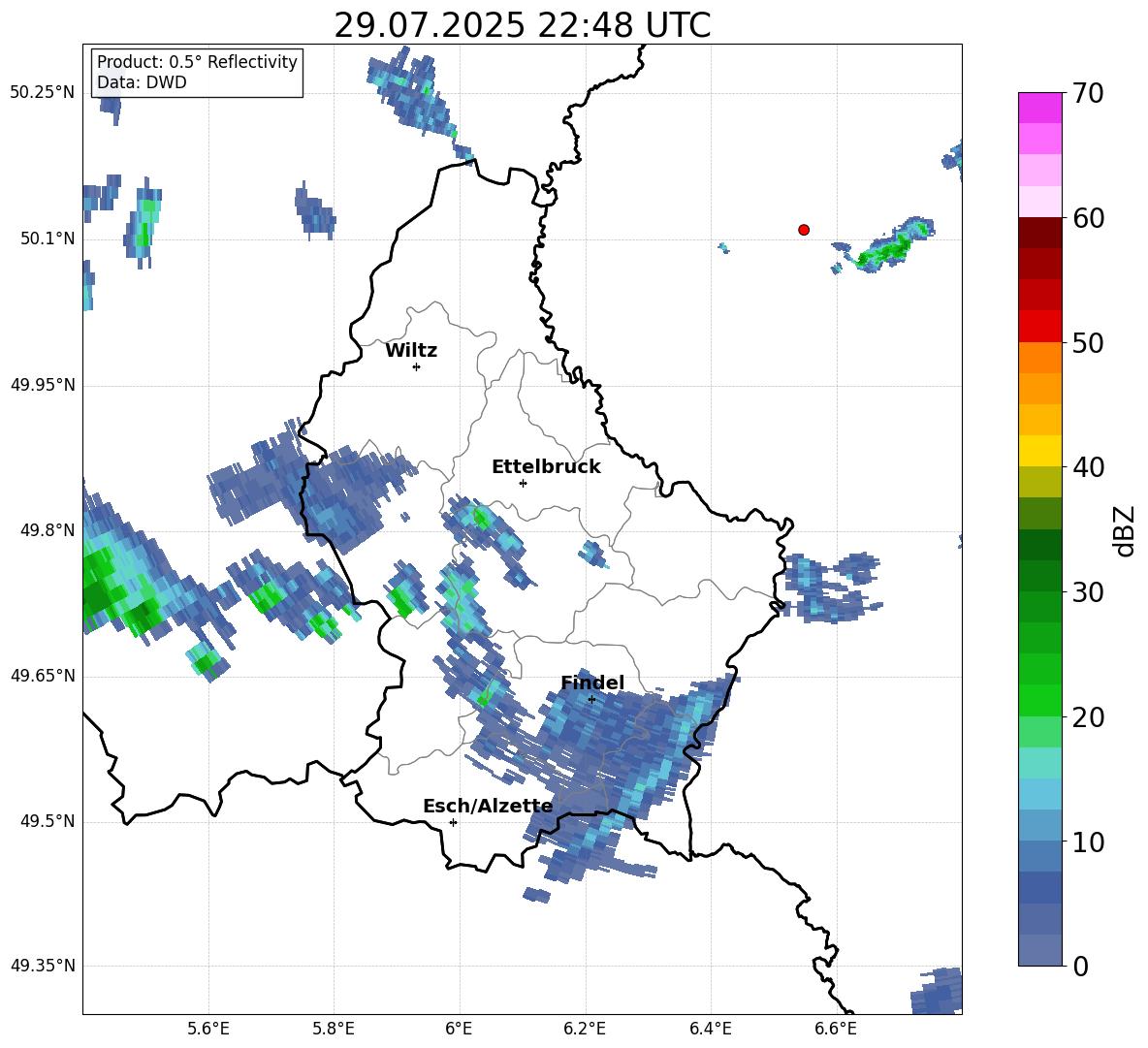Click the green radar echo east of the red dot
The width and height of the screenshot is (1148, 1048).
888,246
